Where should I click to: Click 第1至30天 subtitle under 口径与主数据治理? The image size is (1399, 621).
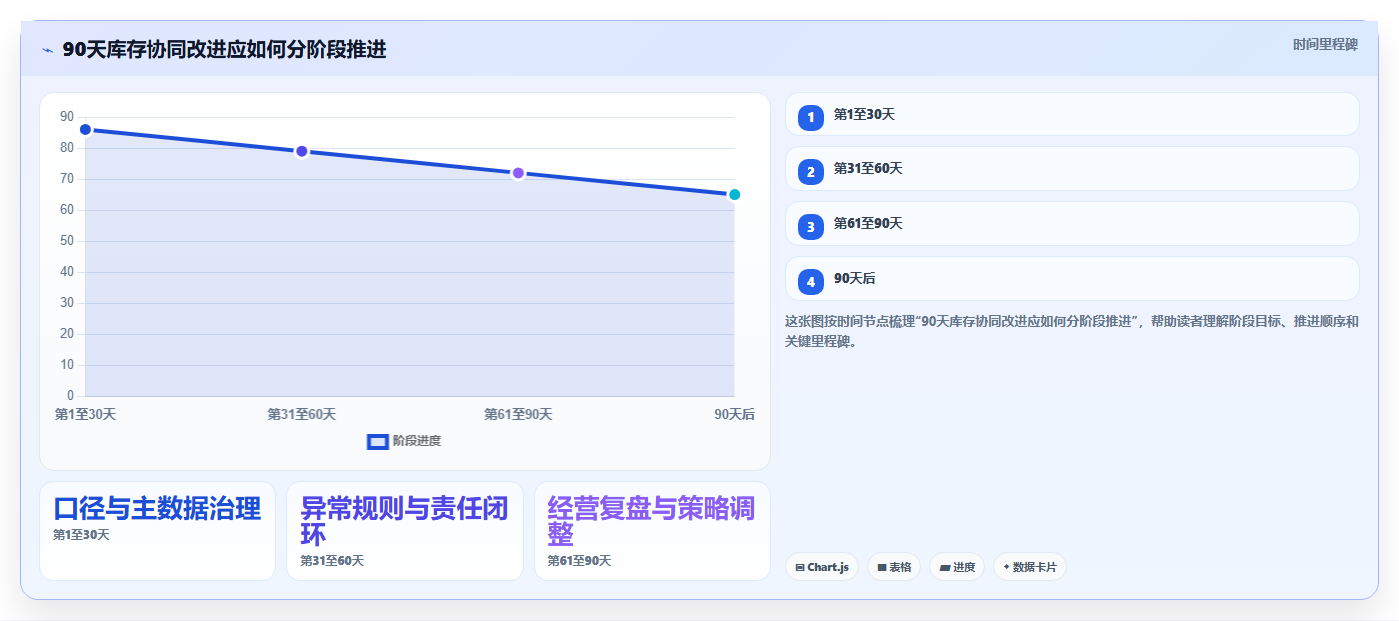(81, 535)
